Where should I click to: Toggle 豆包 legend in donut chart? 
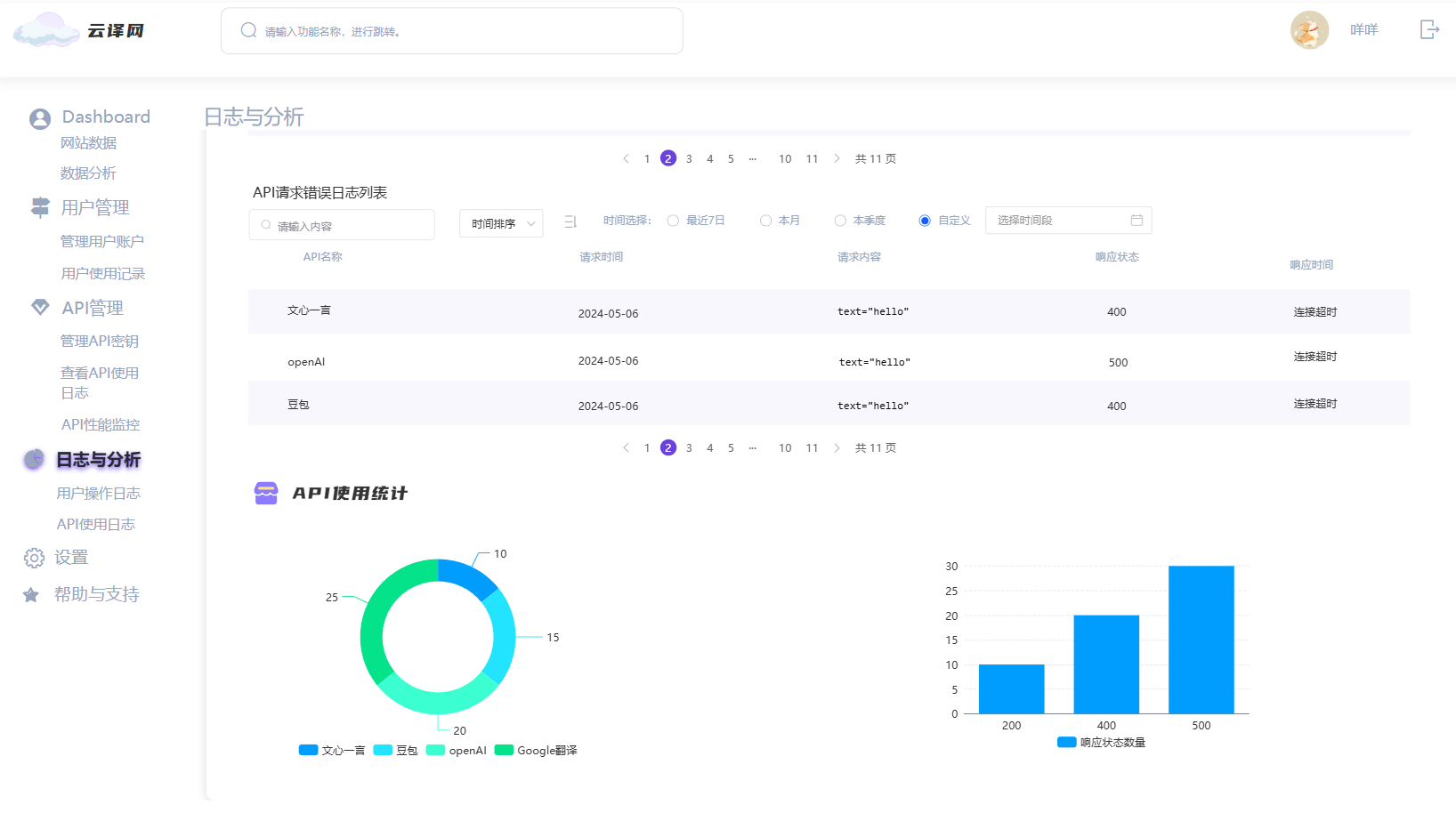395,750
